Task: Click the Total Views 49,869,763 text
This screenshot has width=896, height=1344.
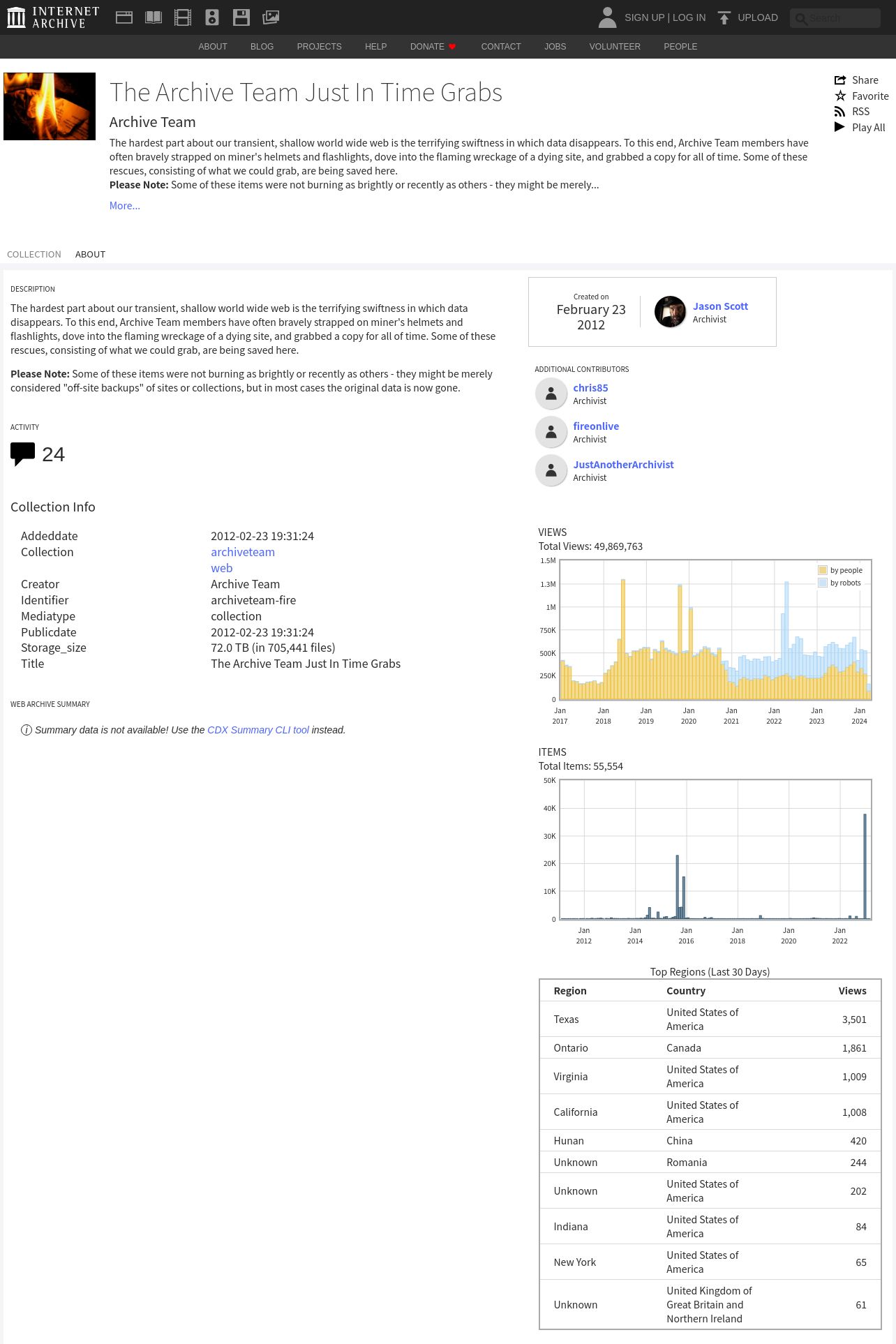Action: point(590,546)
